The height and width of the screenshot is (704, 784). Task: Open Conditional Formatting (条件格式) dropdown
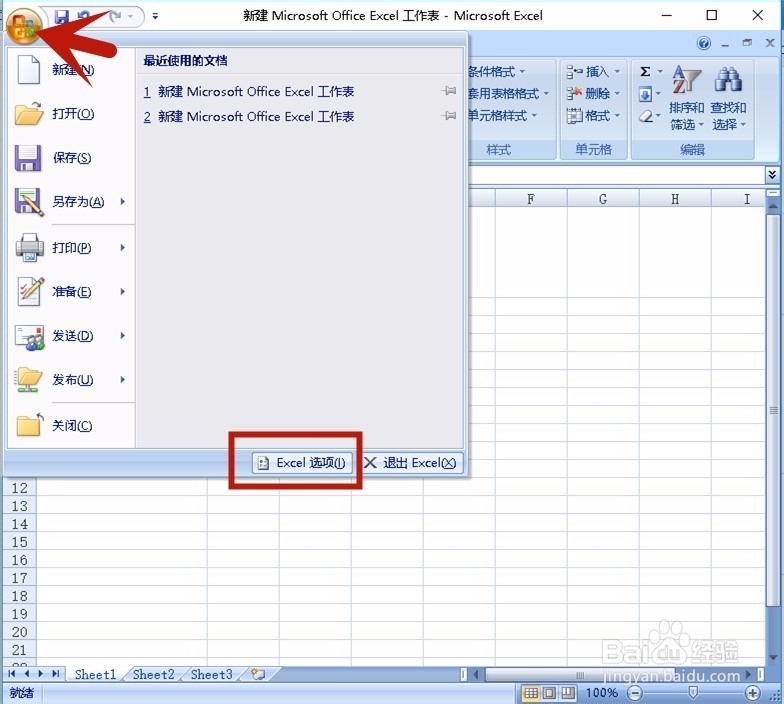(x=496, y=72)
